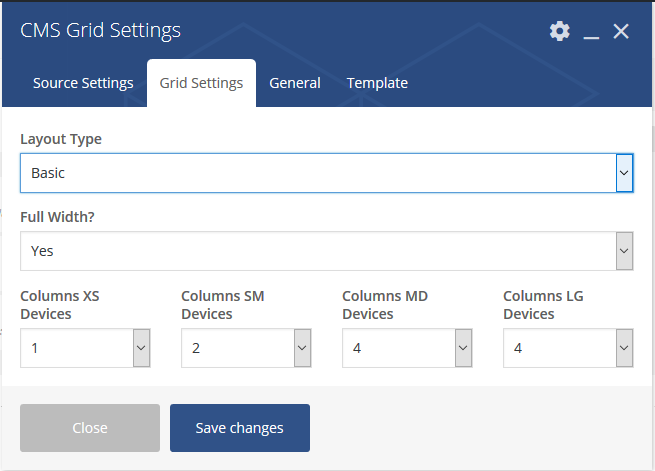
Task: Open the General tab
Action: (295, 83)
